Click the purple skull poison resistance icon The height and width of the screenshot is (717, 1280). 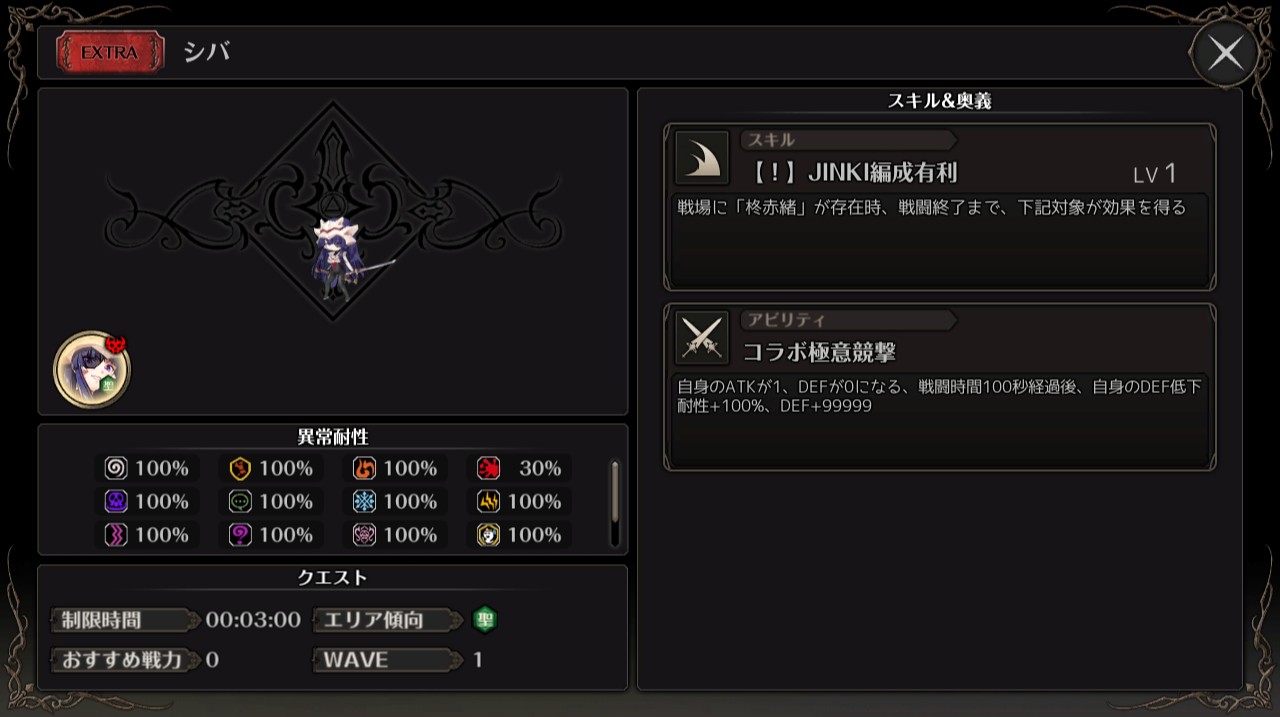click(116, 501)
